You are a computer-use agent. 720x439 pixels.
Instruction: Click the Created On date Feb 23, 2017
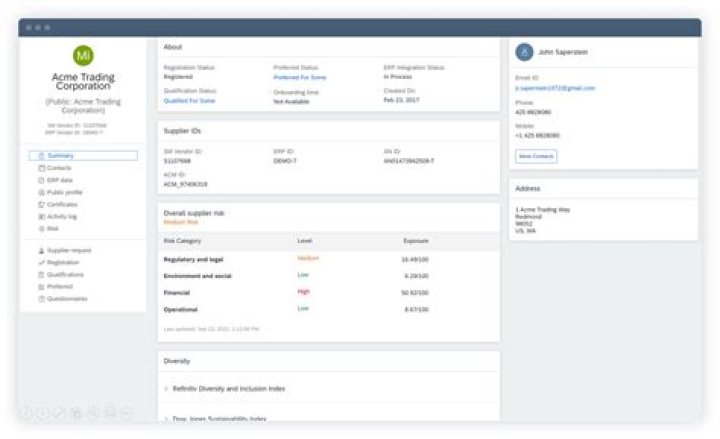(401, 100)
